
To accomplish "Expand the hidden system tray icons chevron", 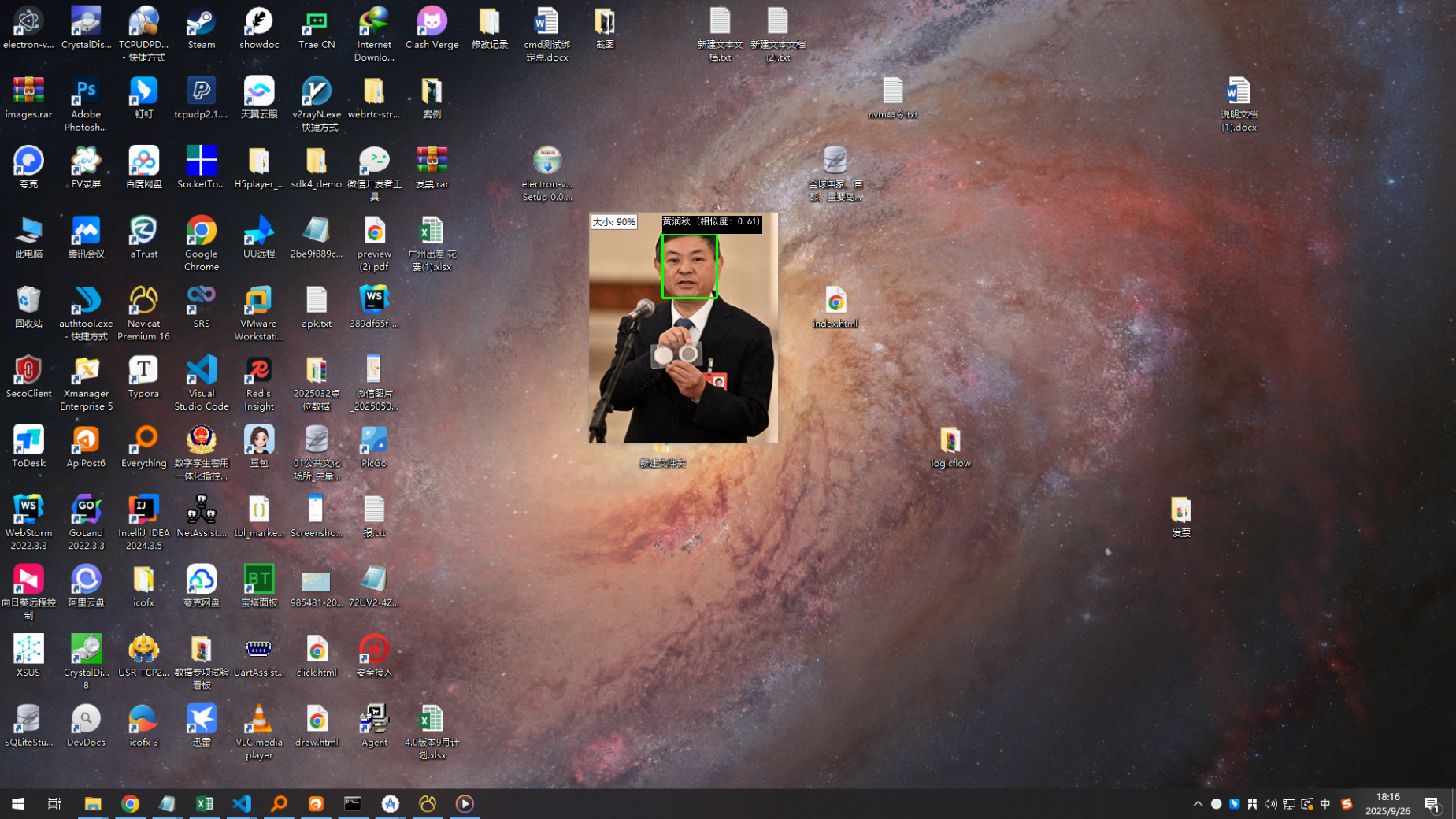I will [1198, 804].
